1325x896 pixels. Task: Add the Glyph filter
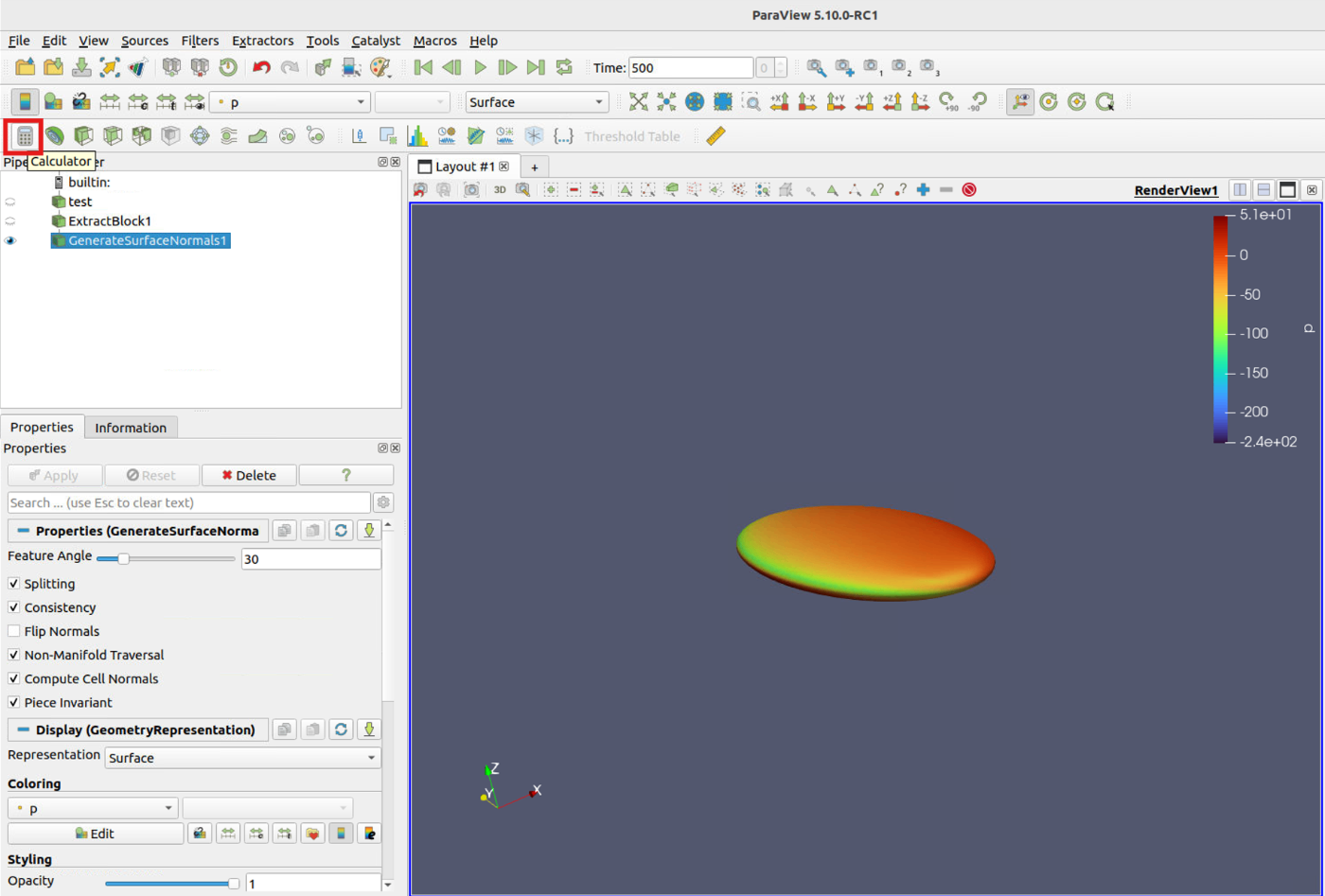pyautogui.click(x=200, y=136)
